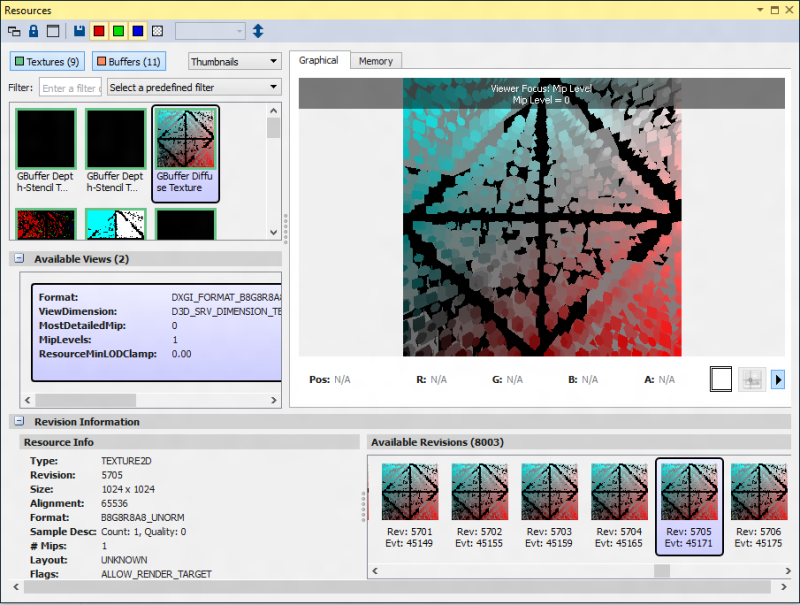
Task: Toggle the alpha checkerboard icon
Action: pyautogui.click(x=157, y=32)
